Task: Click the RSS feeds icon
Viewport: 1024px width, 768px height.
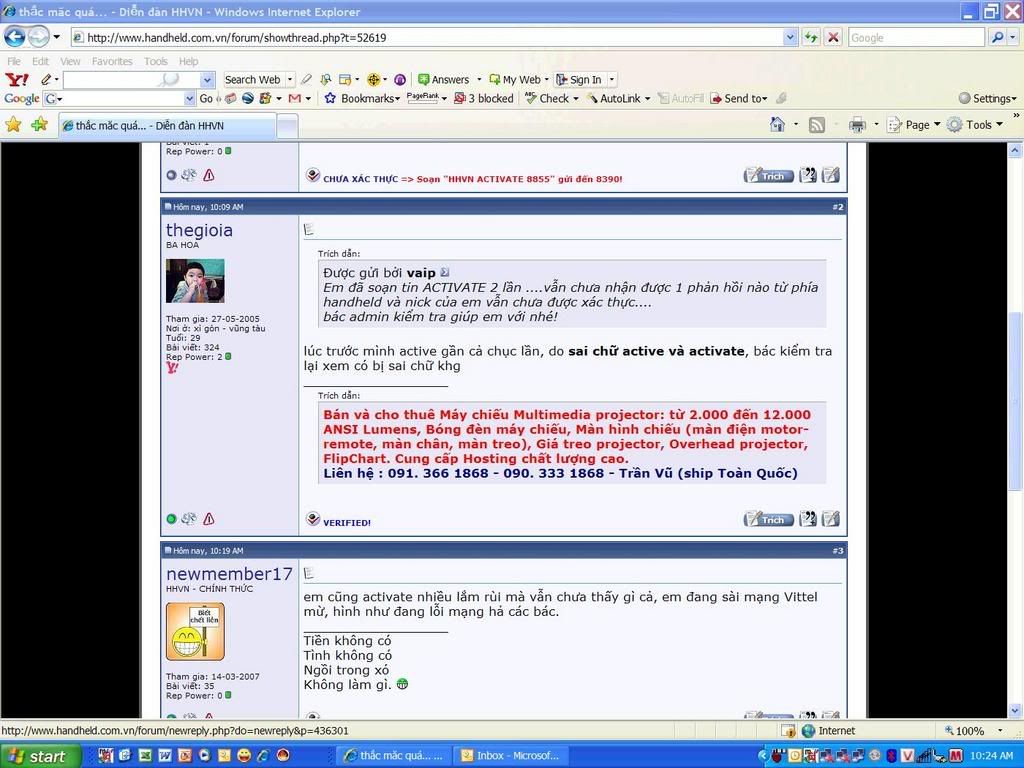Action: point(817,125)
